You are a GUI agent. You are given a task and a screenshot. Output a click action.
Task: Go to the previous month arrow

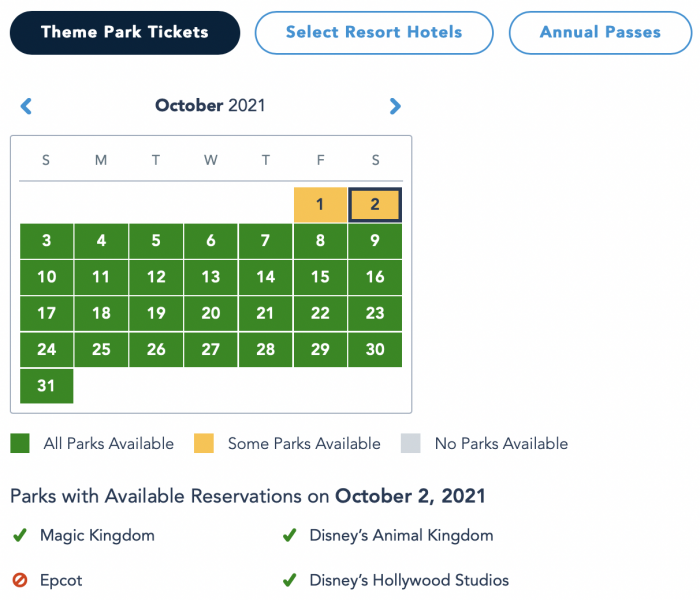(26, 106)
